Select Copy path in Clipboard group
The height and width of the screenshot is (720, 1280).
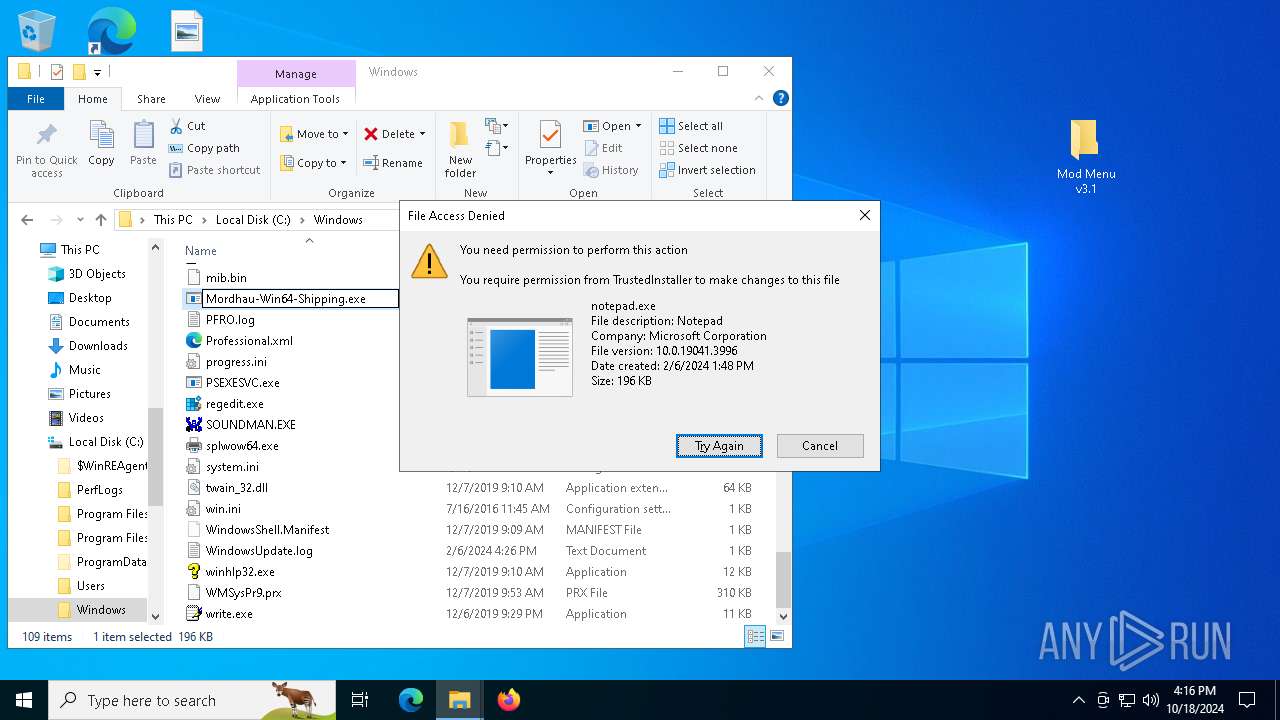[204, 148]
